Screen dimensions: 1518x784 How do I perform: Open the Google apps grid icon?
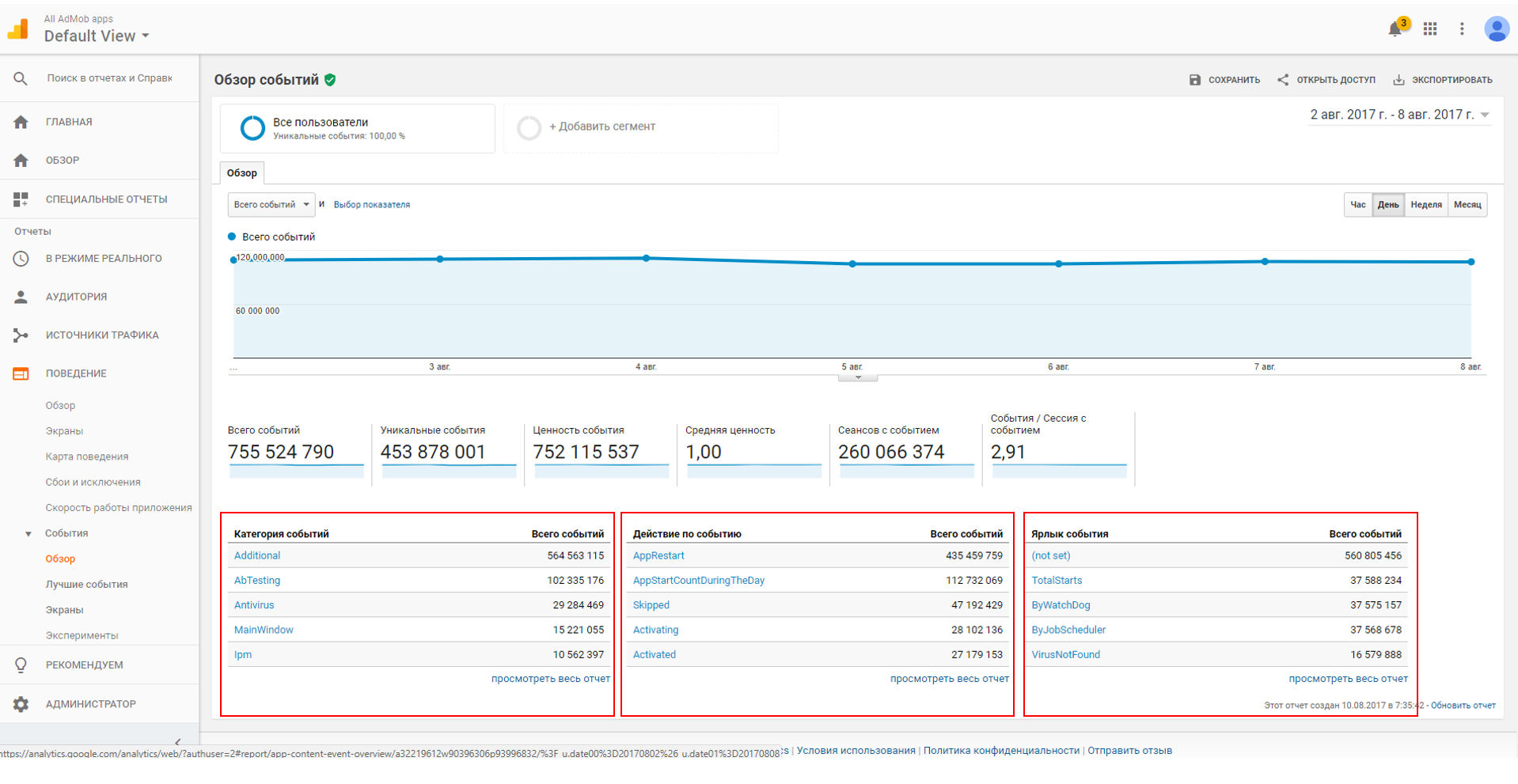click(1430, 28)
